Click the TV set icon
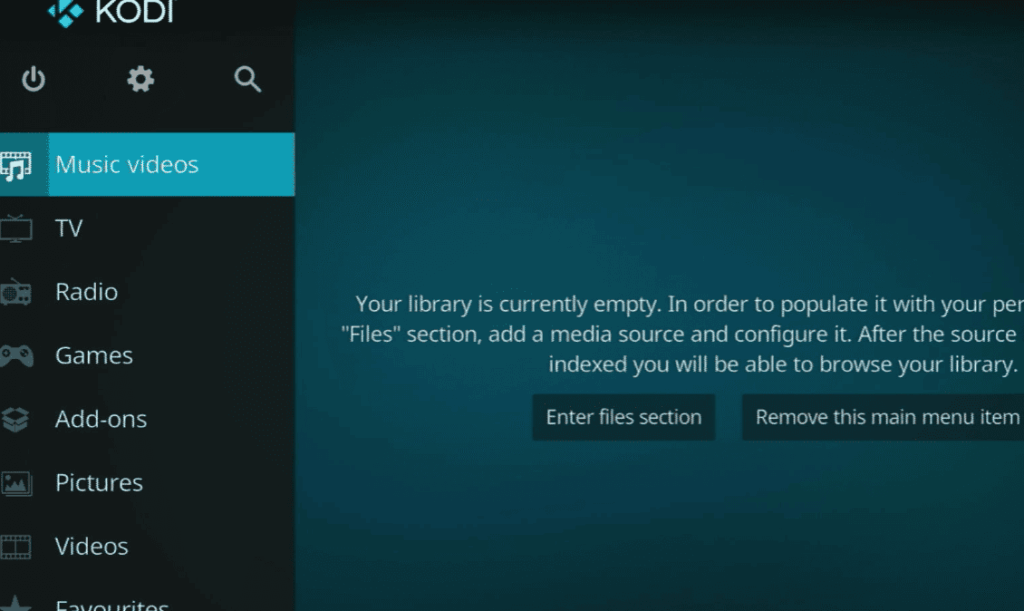This screenshot has height=611, width=1024. (16, 228)
